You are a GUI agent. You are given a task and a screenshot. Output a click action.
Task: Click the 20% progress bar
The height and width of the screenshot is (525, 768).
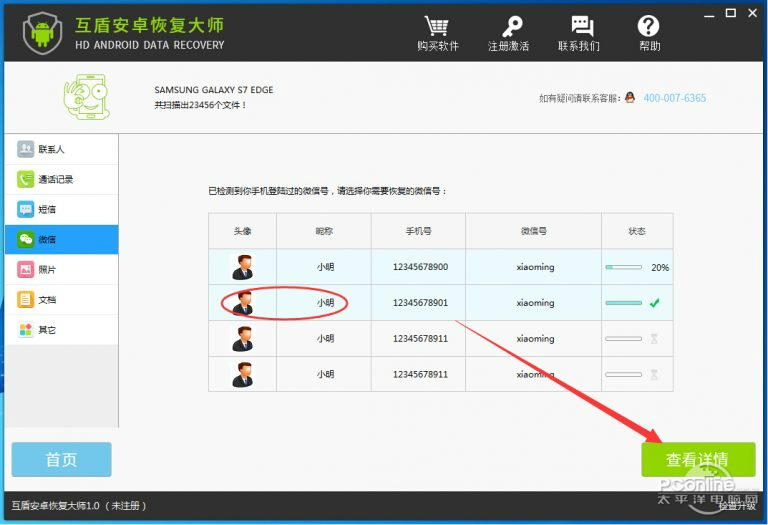pyautogui.click(x=624, y=267)
